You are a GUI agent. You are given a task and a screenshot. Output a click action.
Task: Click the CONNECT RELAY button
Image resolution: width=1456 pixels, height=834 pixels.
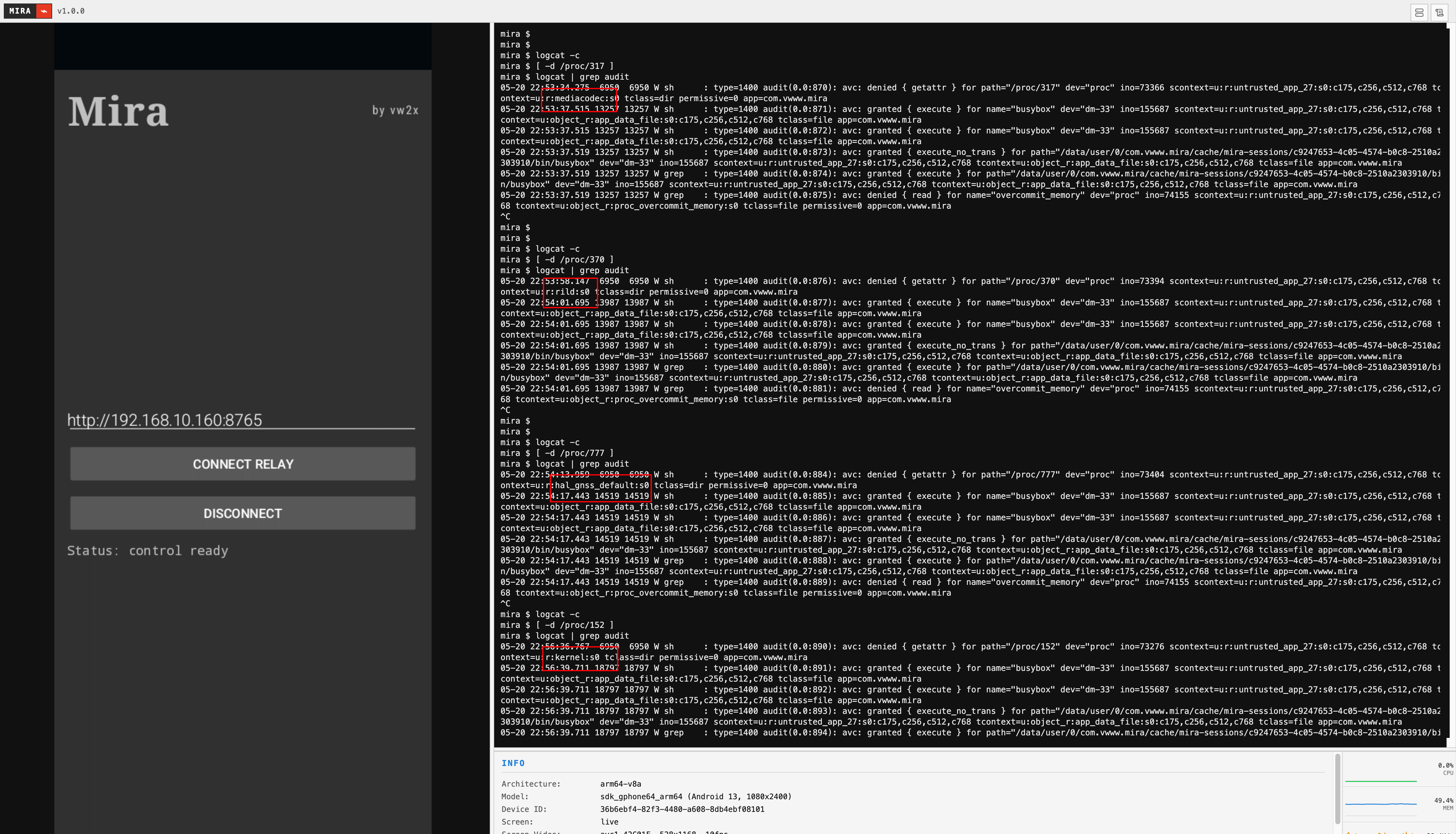(x=243, y=463)
